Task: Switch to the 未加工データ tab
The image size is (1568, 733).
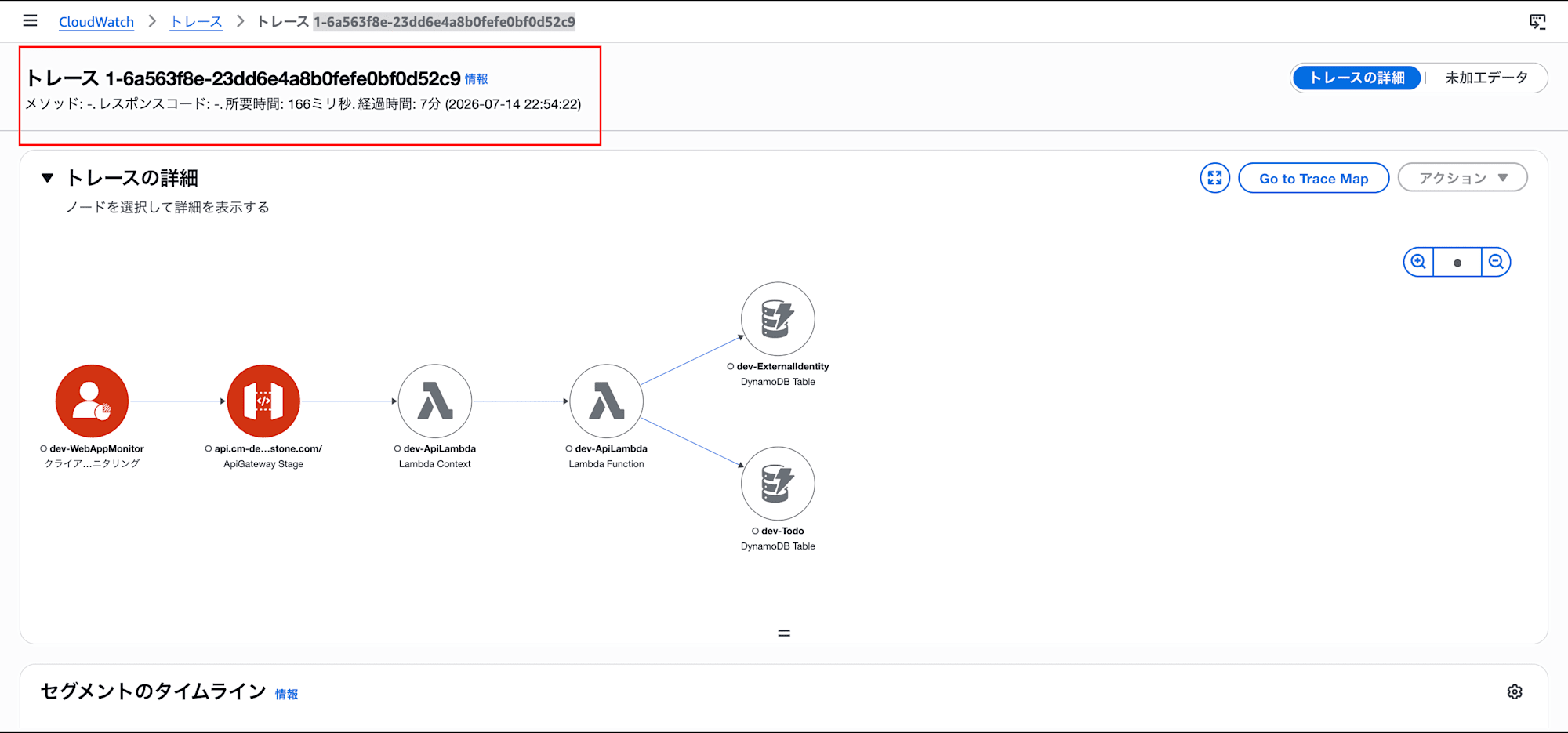Action: 1486,78
